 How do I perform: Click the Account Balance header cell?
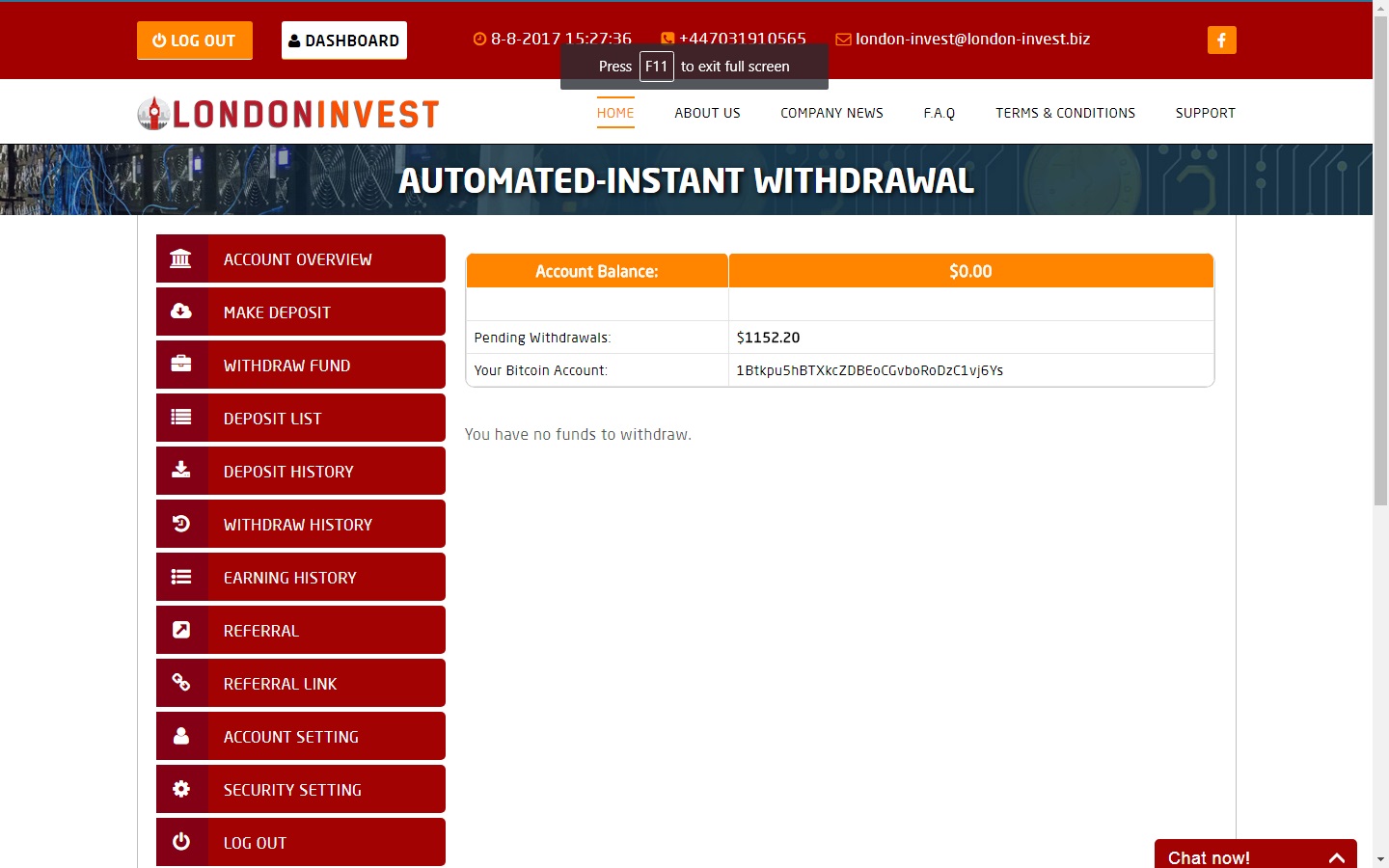pyautogui.click(x=597, y=271)
